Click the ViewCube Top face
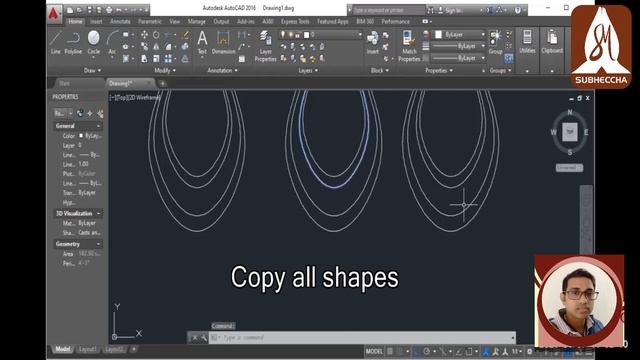640x360 pixels. click(x=570, y=132)
